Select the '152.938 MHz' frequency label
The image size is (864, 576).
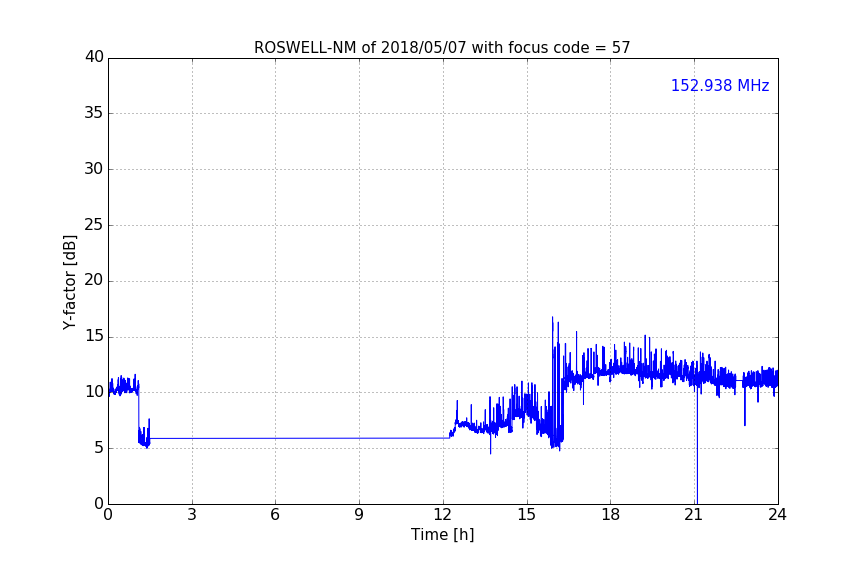tap(720, 85)
